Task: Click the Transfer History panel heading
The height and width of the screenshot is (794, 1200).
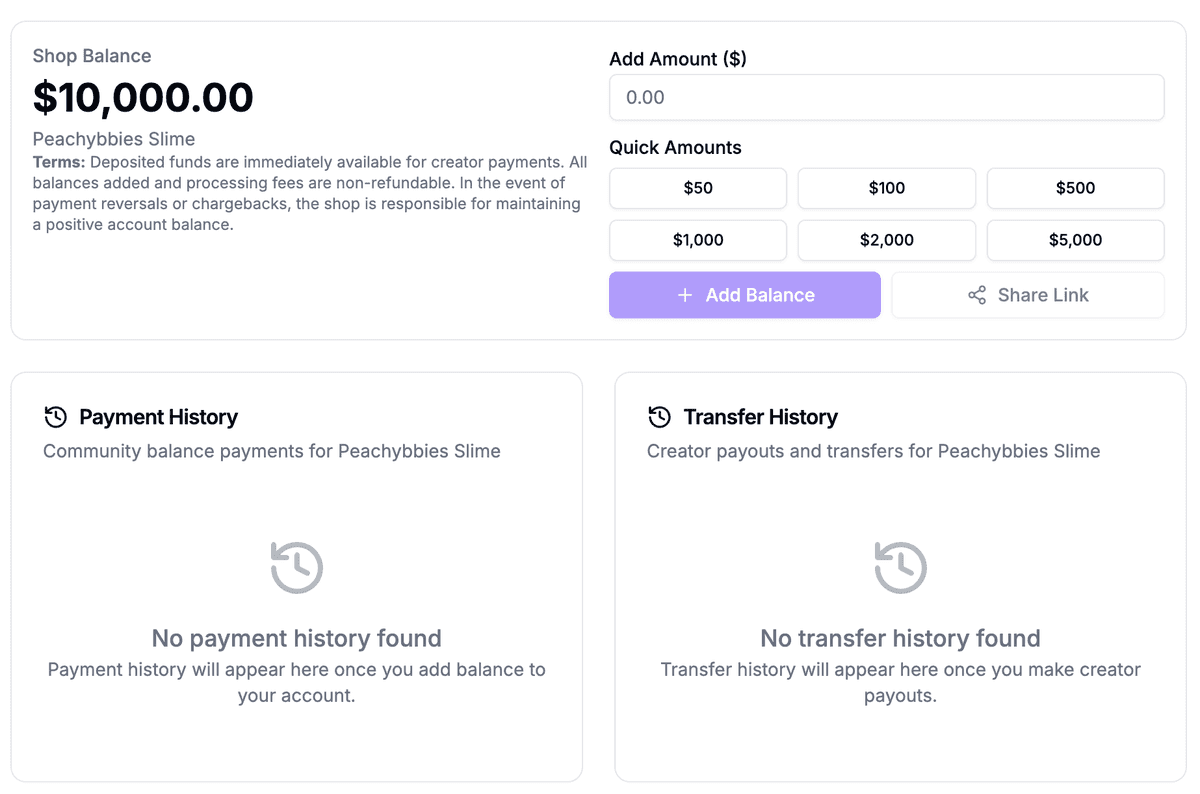Action: [x=759, y=417]
